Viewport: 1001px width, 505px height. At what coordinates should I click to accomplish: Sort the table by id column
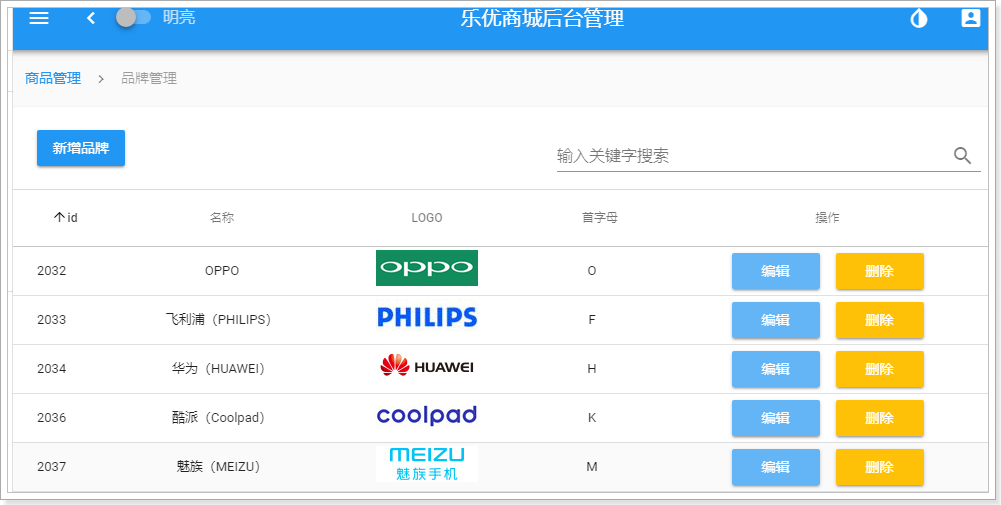[66, 217]
